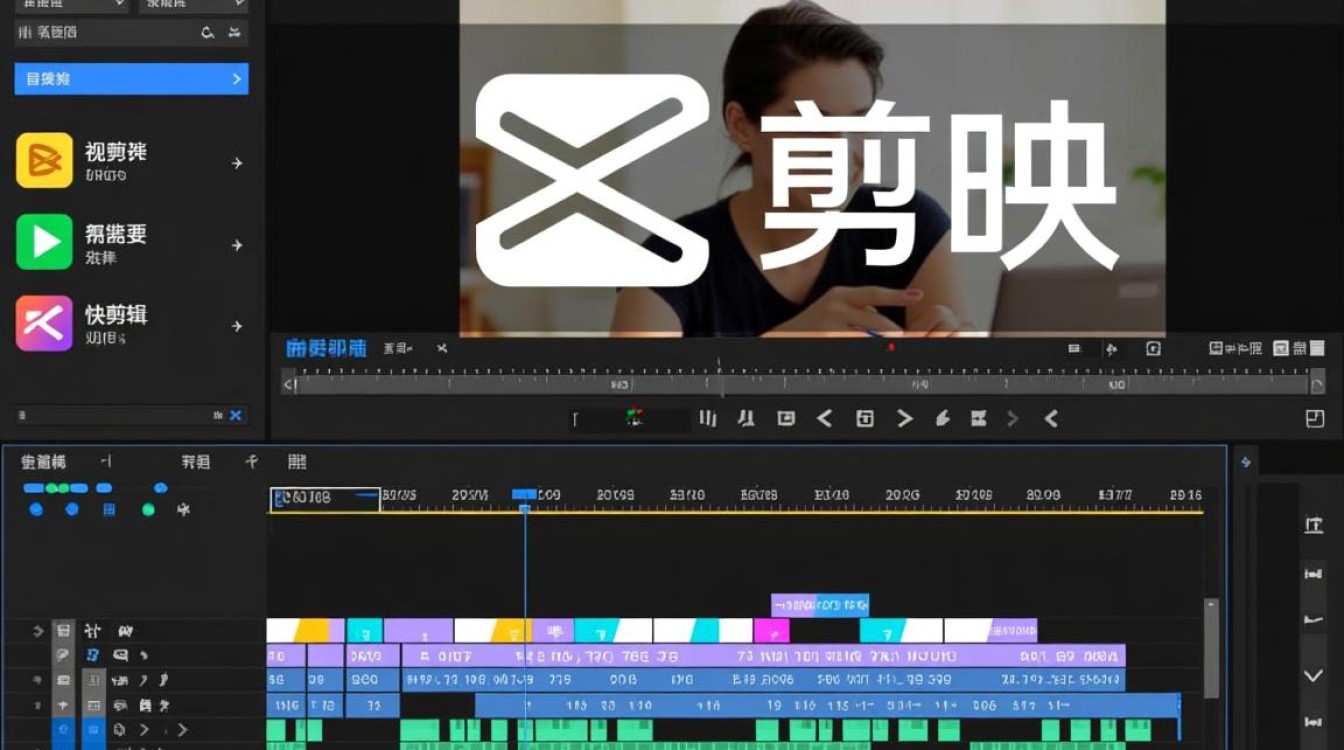1344x750 pixels.
Task: Open the pink-purple 快剪辑 app icon
Action: (x=44, y=323)
